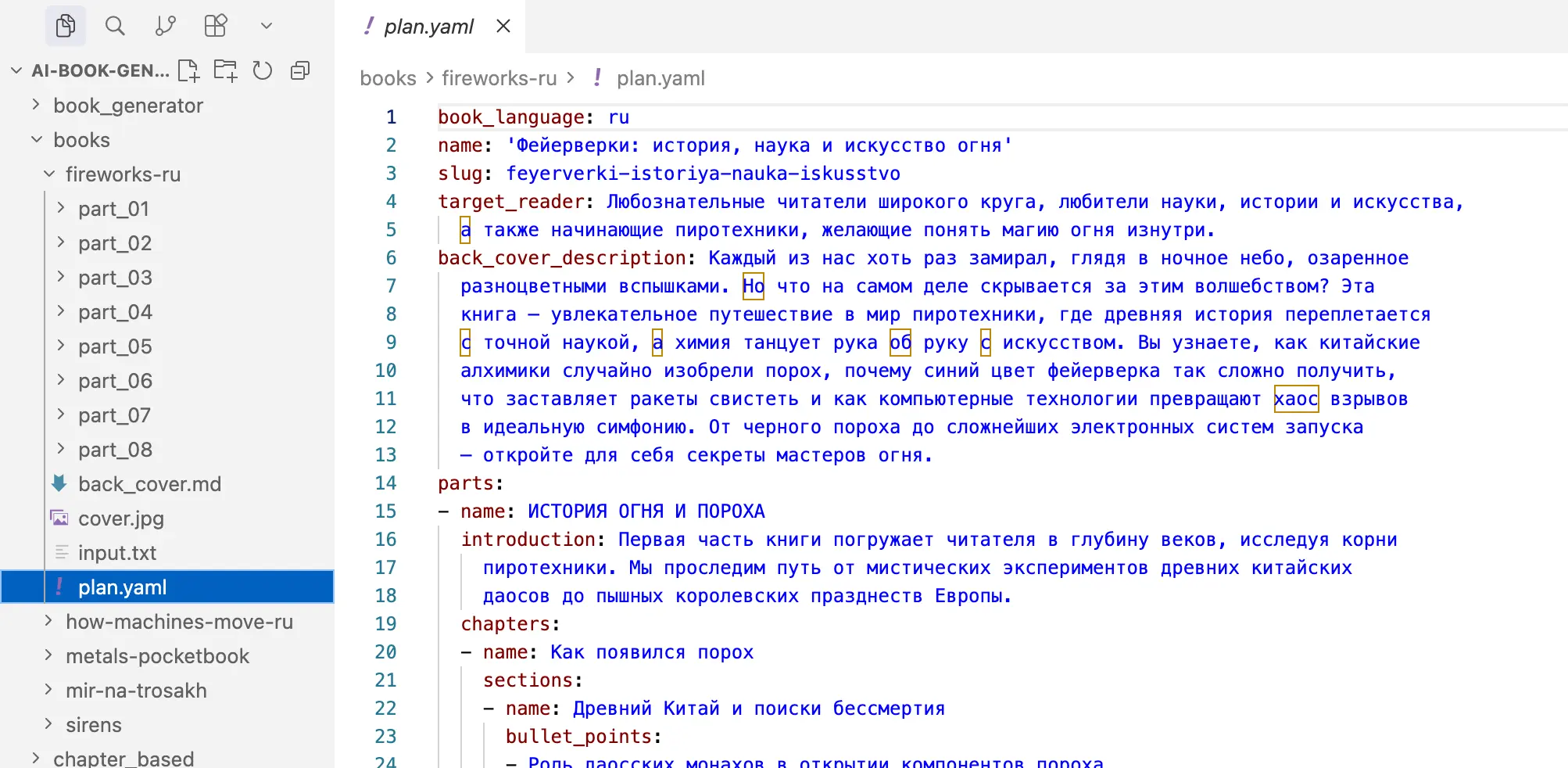Click 'bullet_points' key on line 23
Viewport: 1568px width, 768px height.
tap(578, 737)
